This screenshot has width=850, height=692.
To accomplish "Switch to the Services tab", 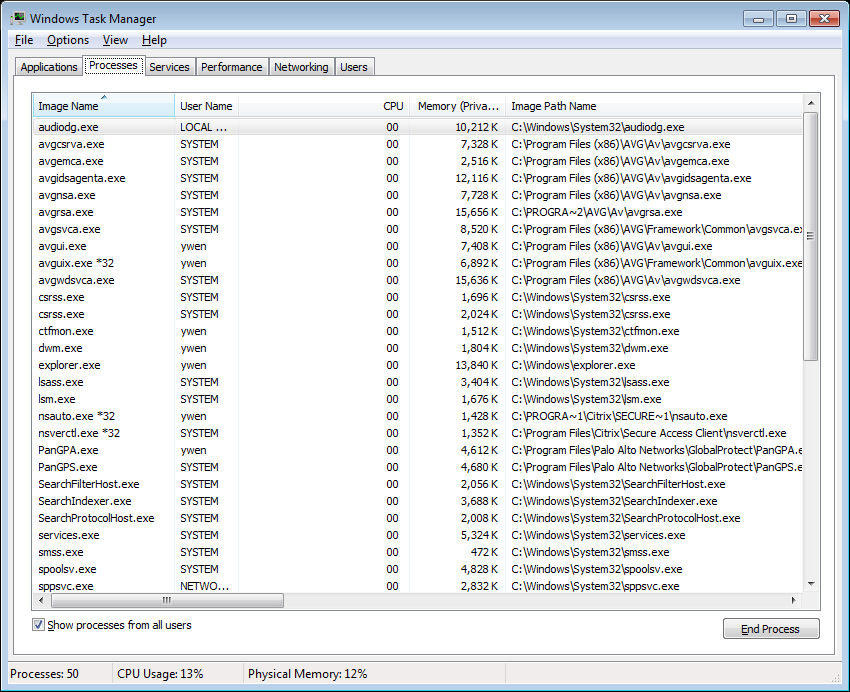I will click(x=169, y=67).
